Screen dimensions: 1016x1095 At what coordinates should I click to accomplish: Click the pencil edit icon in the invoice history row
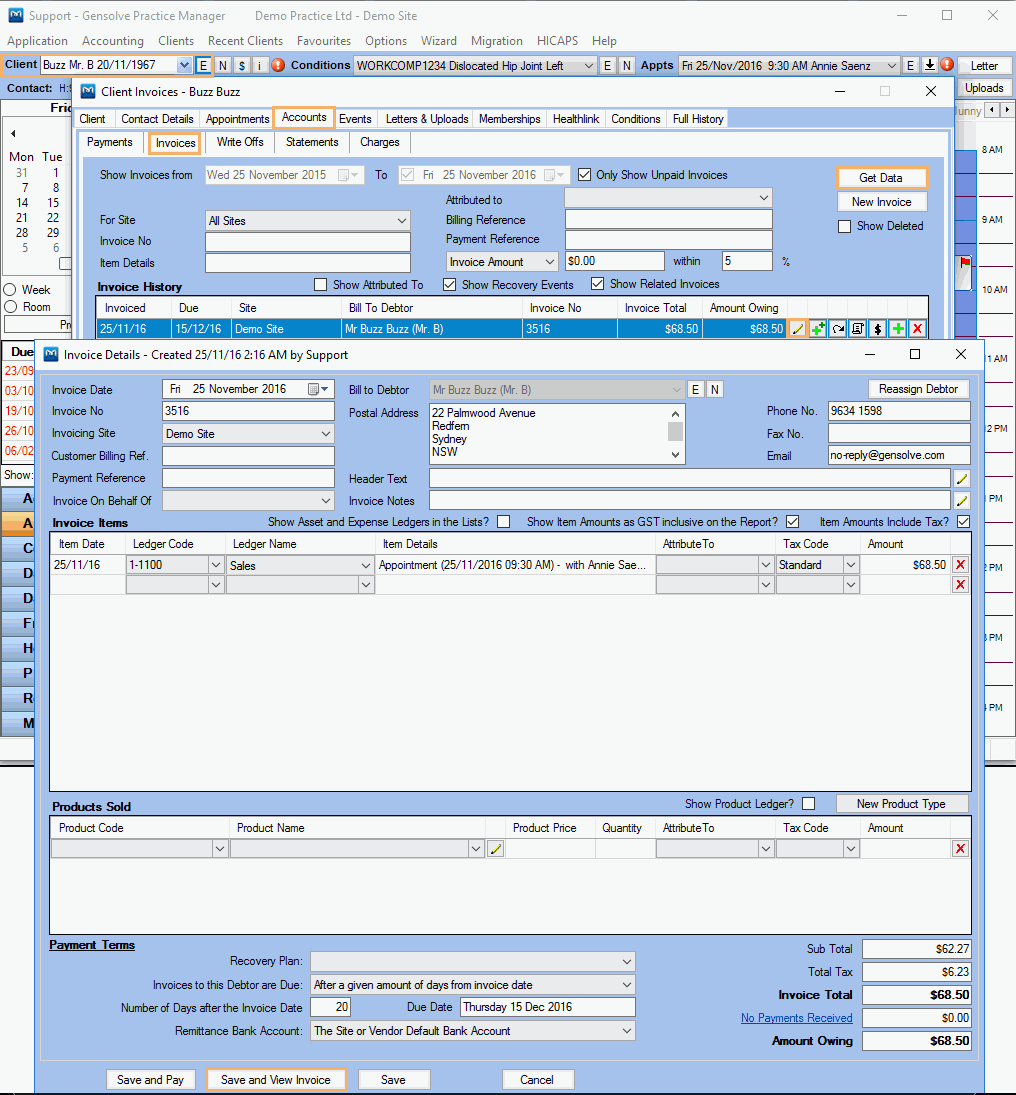pos(797,329)
